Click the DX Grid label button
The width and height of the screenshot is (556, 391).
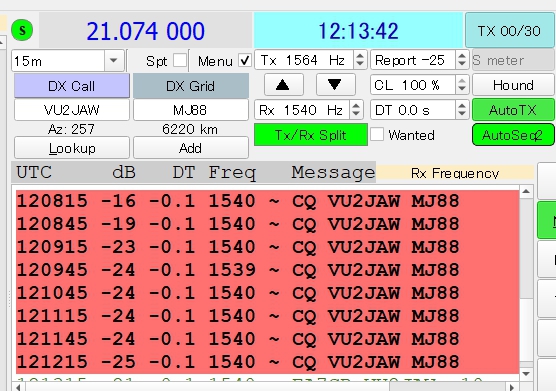click(x=191, y=86)
